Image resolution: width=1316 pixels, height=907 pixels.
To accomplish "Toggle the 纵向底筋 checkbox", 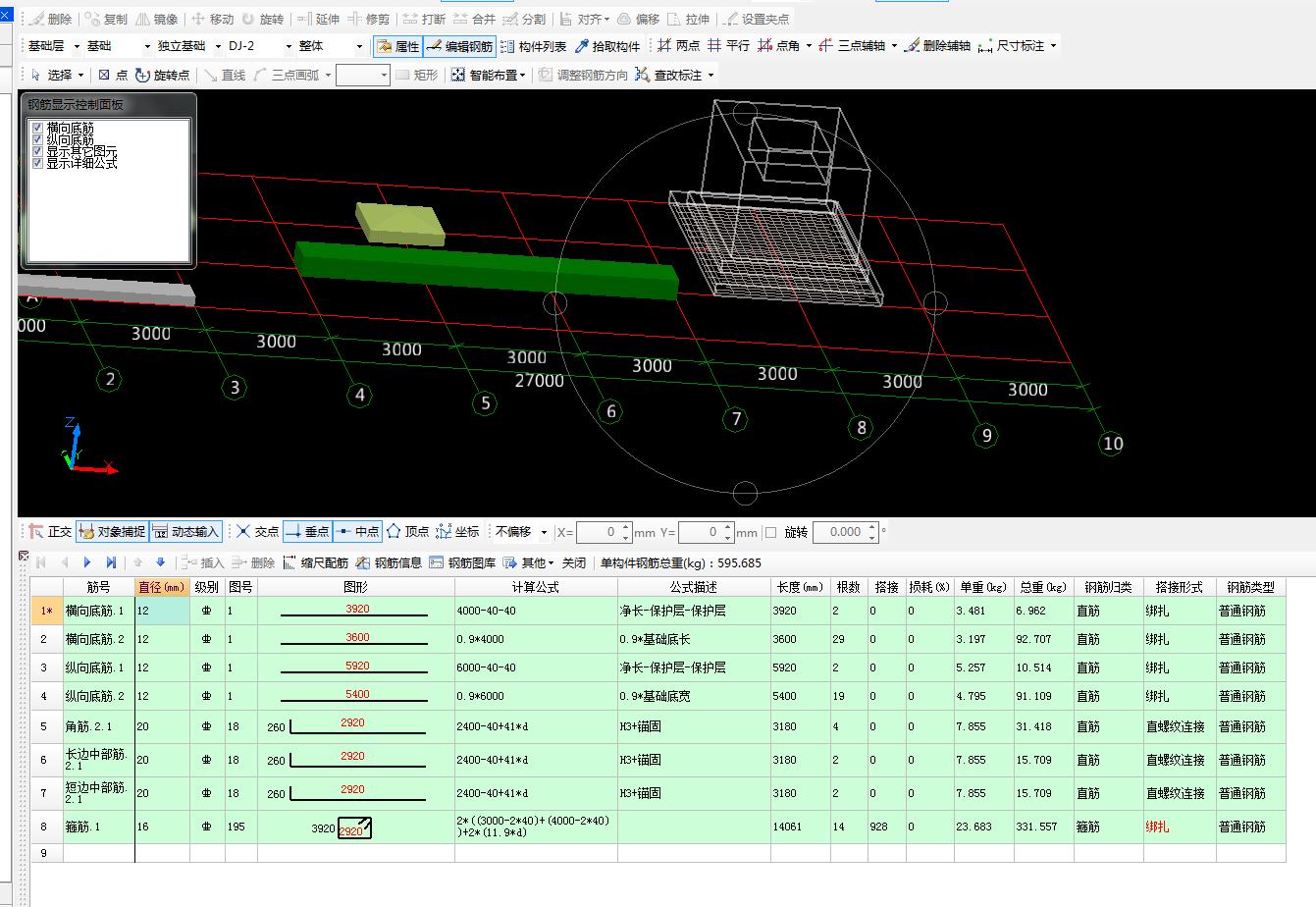I will click(37, 139).
